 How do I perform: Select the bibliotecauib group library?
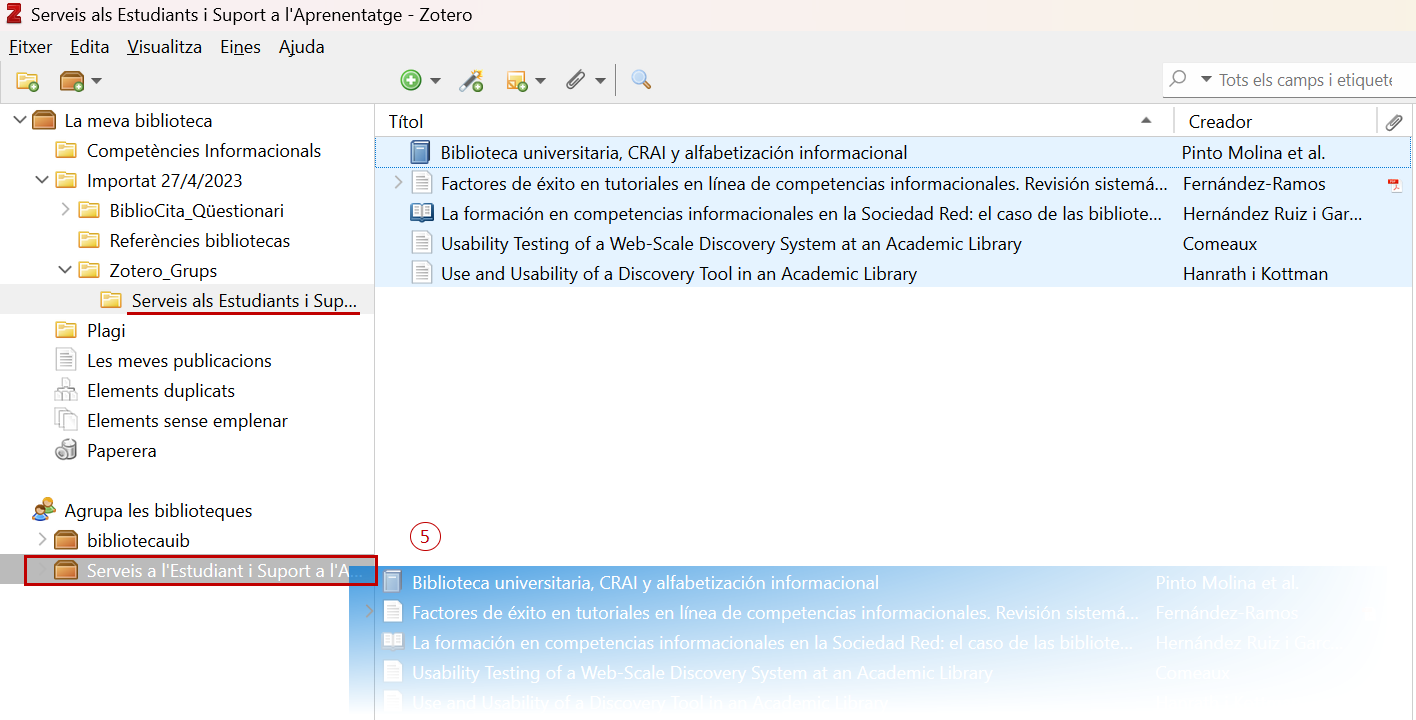tap(138, 541)
